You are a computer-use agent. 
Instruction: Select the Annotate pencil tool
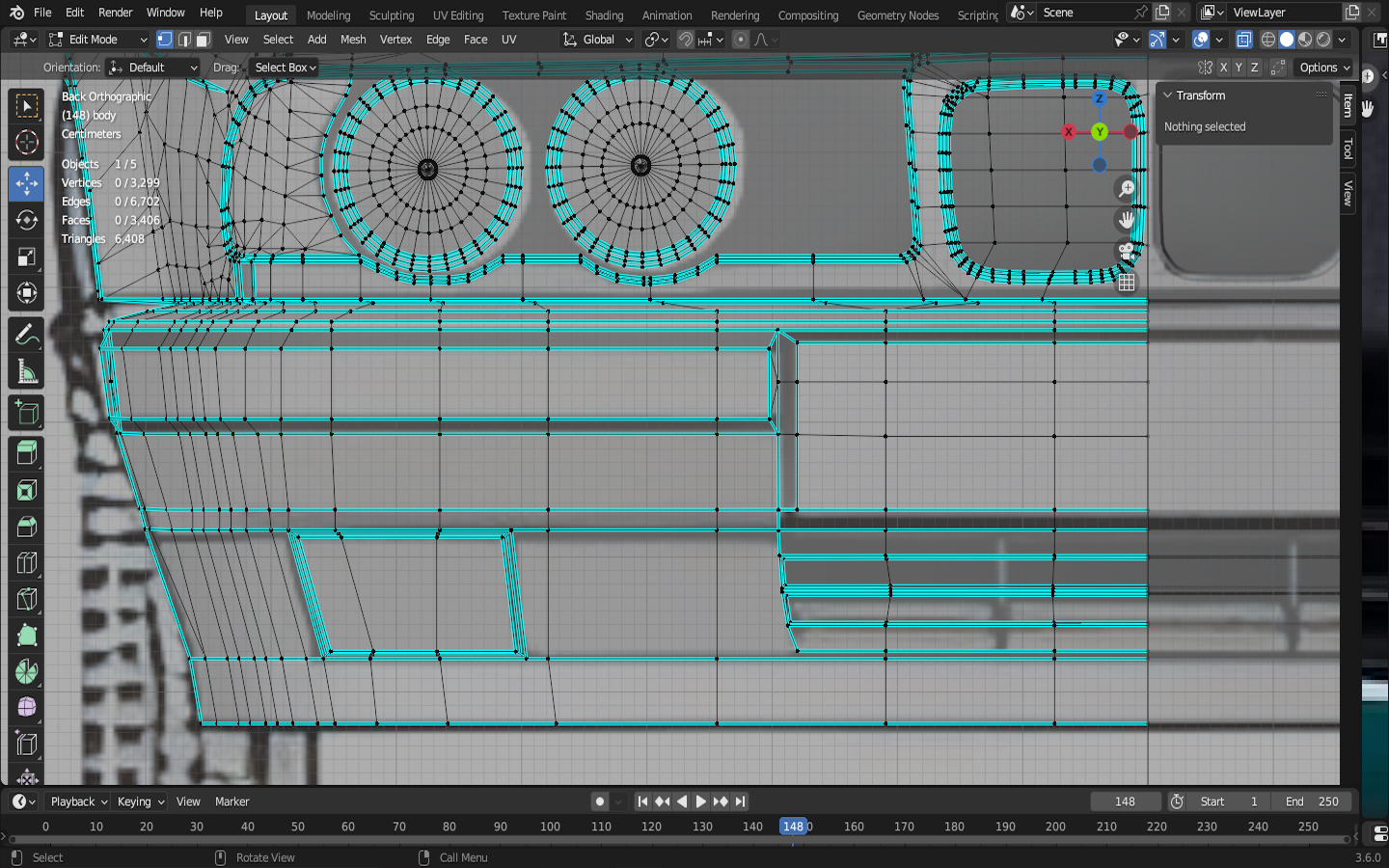pyautogui.click(x=27, y=335)
